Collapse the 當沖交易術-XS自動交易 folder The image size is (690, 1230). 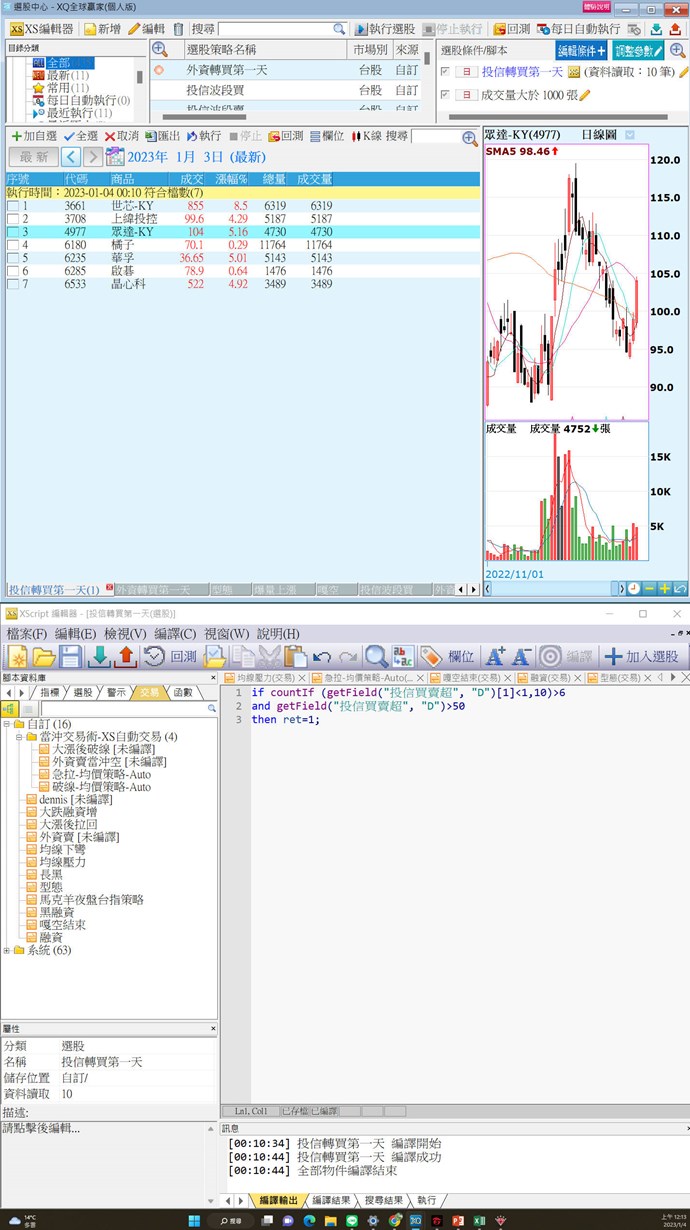coord(19,736)
